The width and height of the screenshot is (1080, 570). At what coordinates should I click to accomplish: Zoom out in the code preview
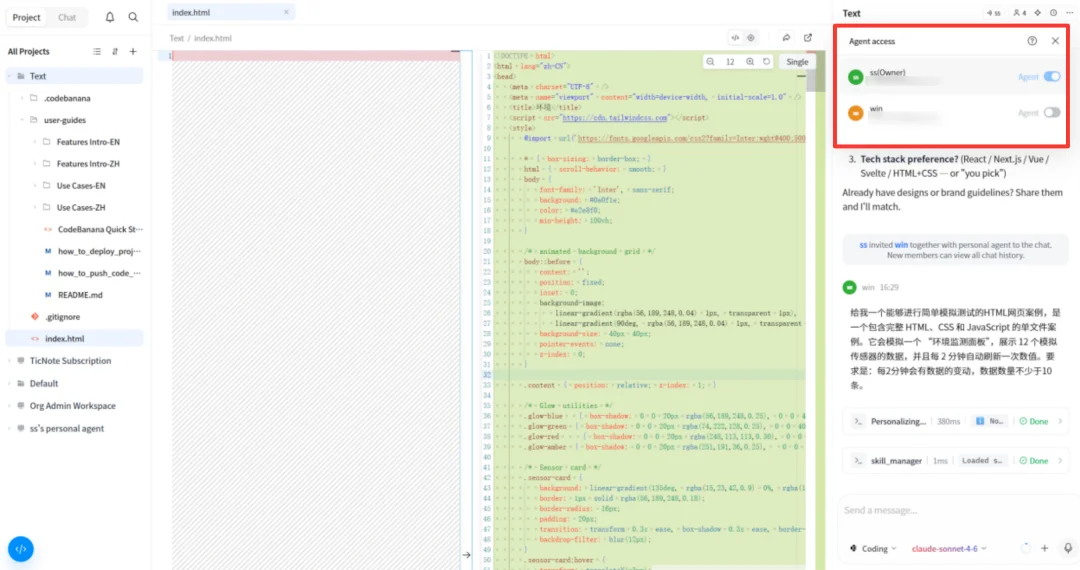(x=710, y=62)
